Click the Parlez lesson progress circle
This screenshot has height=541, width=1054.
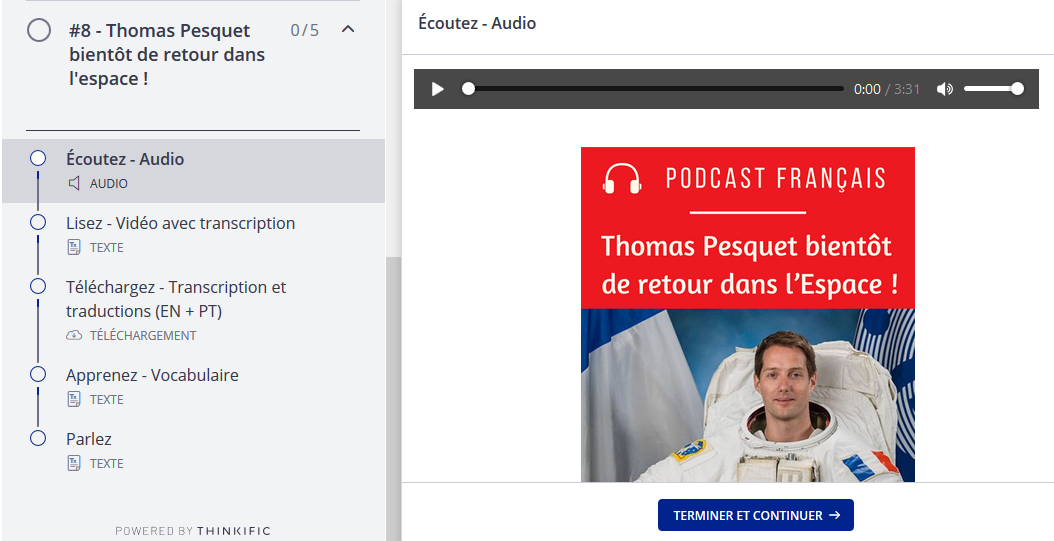click(x=38, y=438)
